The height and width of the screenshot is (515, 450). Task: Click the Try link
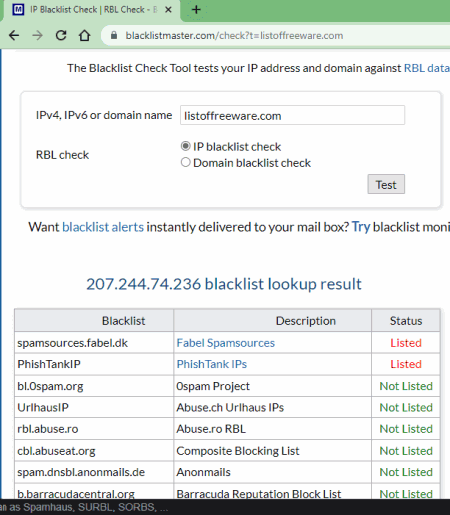(x=361, y=227)
